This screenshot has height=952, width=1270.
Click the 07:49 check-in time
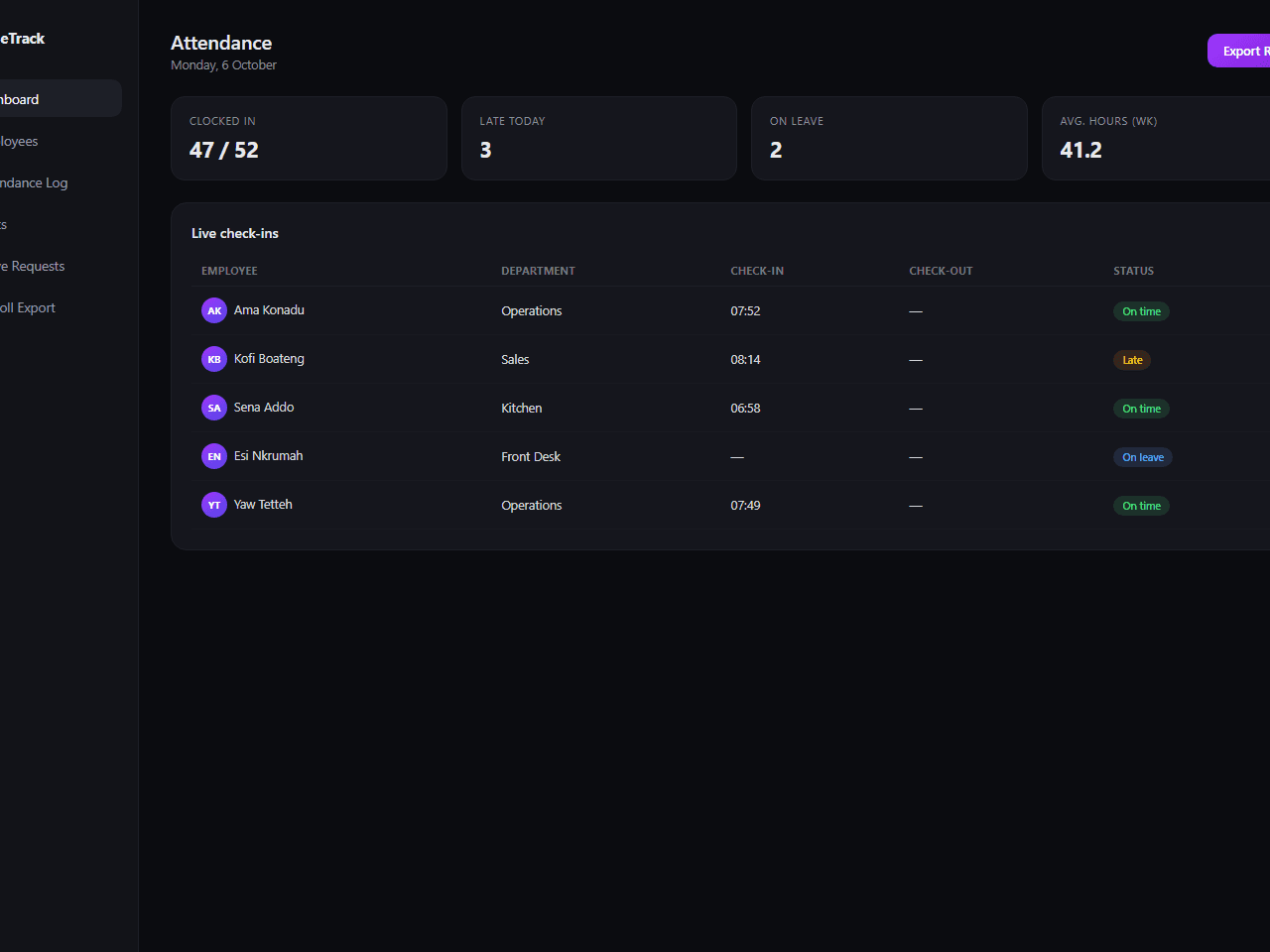[745, 506]
